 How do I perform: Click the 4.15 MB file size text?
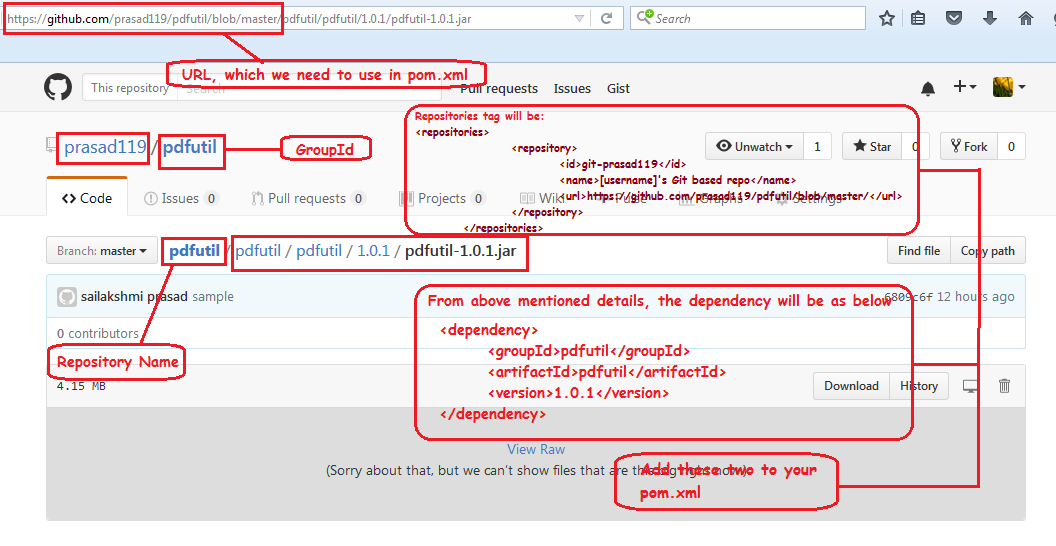(81, 386)
